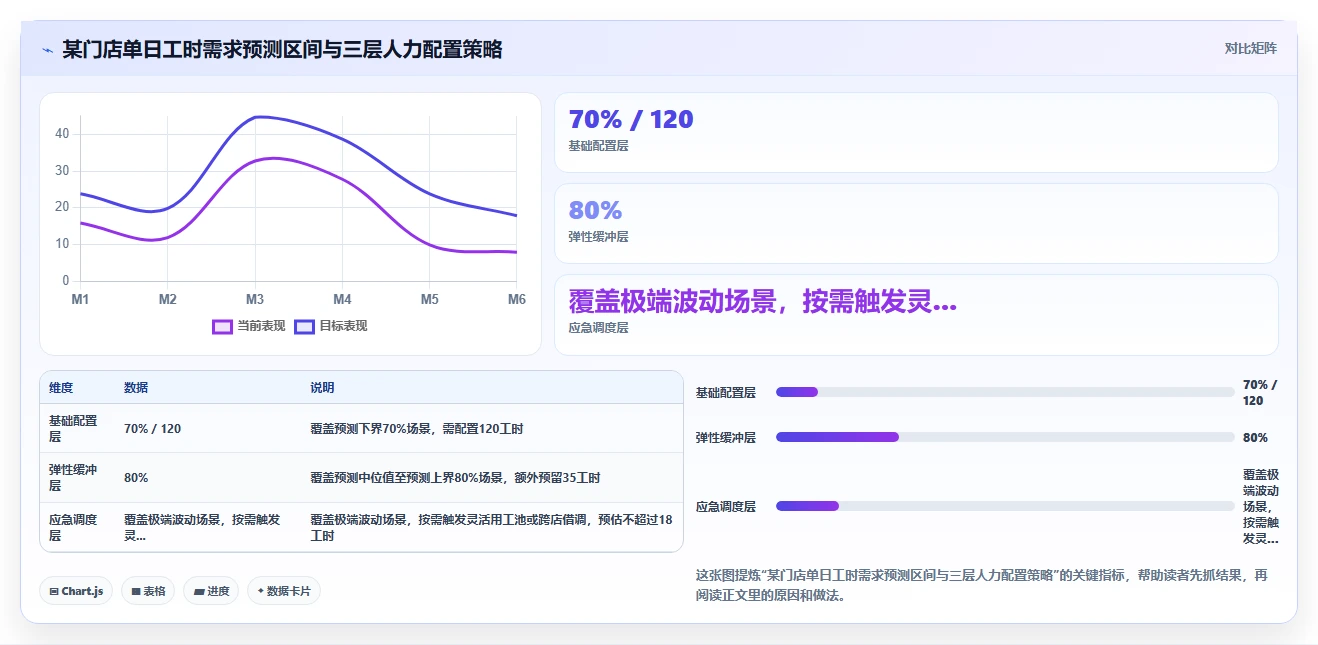Click the M2 x-axis label

pos(167,299)
